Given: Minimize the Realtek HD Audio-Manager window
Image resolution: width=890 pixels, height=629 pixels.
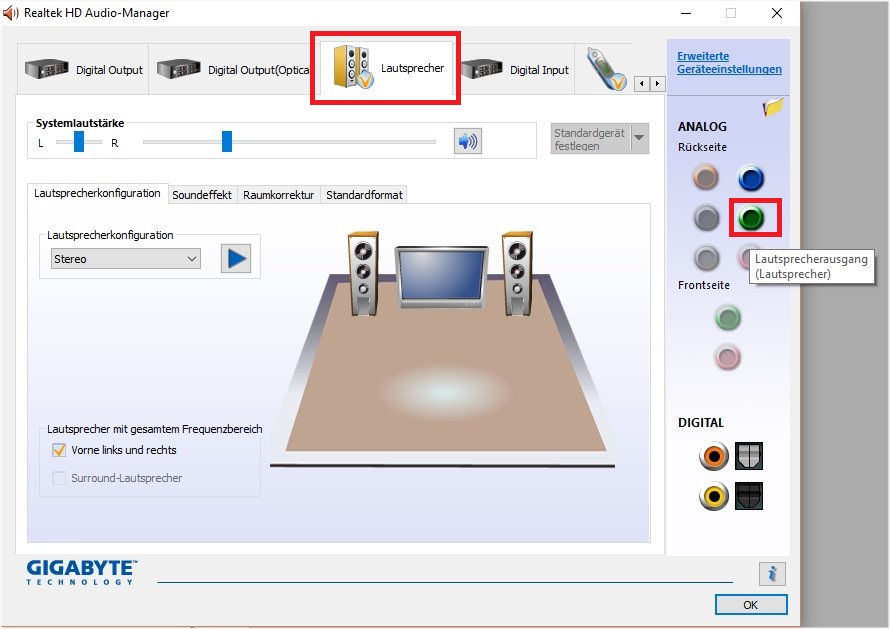Looking at the screenshot, I should click(686, 13).
